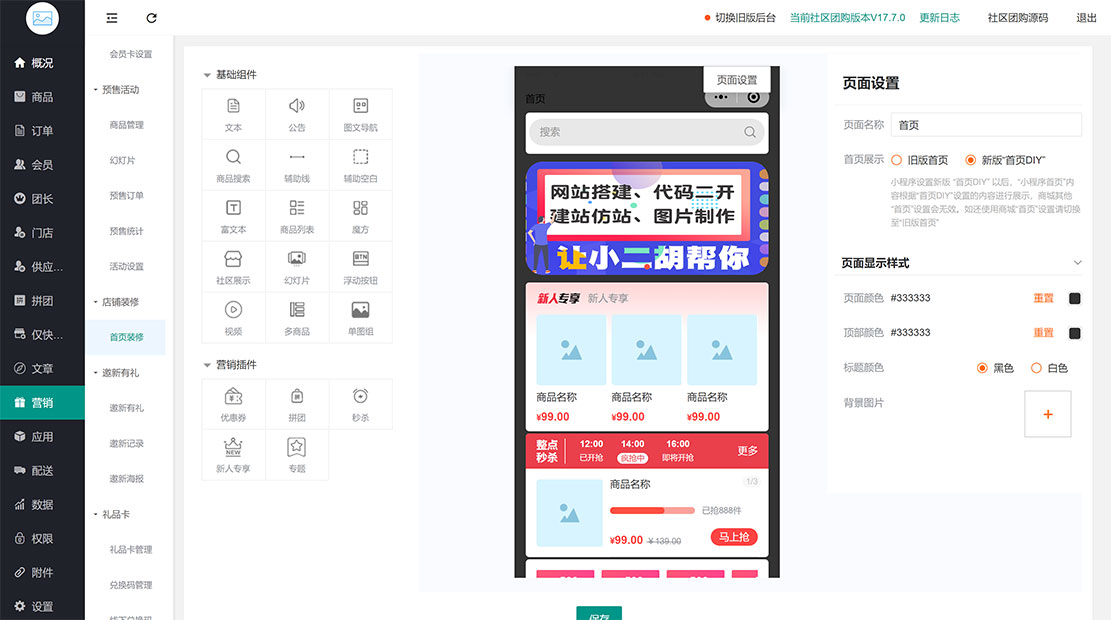Reset 页面颜色 with 重置 link

click(x=1043, y=298)
